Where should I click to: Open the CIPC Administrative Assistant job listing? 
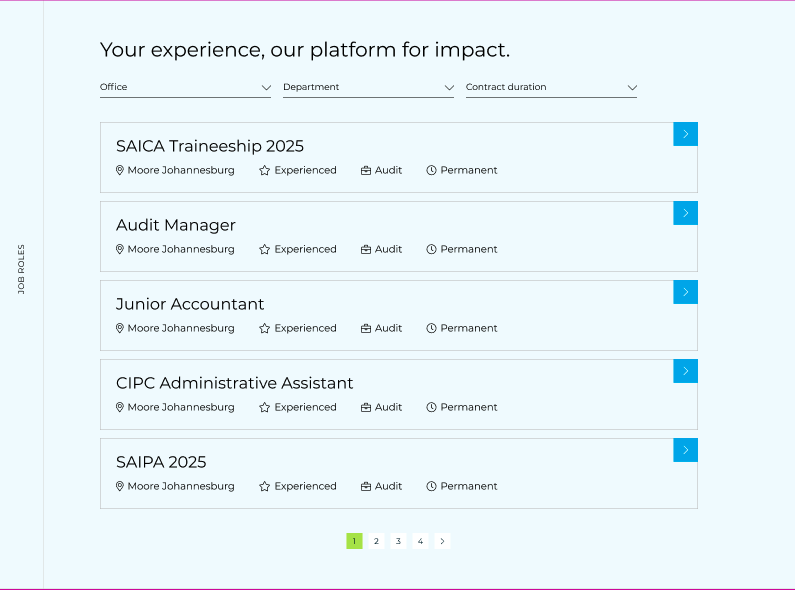coord(235,383)
